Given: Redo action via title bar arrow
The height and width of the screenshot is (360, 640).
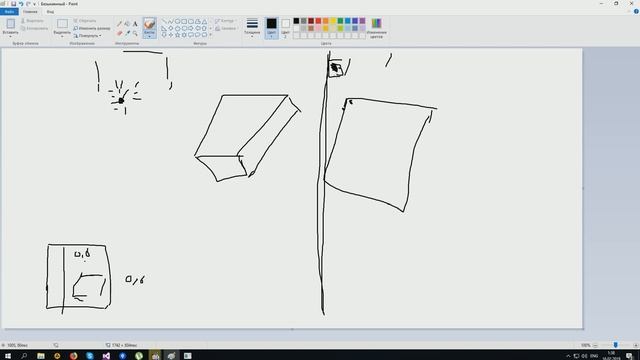Looking at the screenshot, I should click(28, 4).
